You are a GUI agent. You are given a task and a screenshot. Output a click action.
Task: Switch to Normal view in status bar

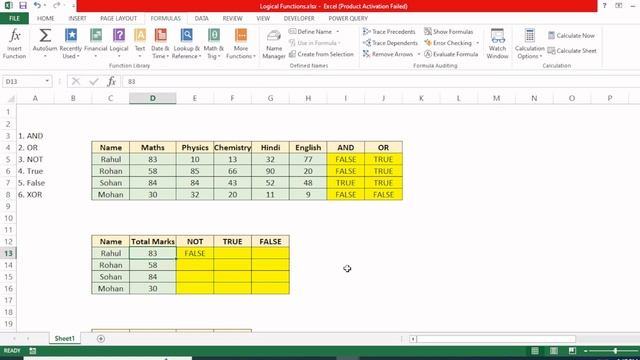point(535,351)
